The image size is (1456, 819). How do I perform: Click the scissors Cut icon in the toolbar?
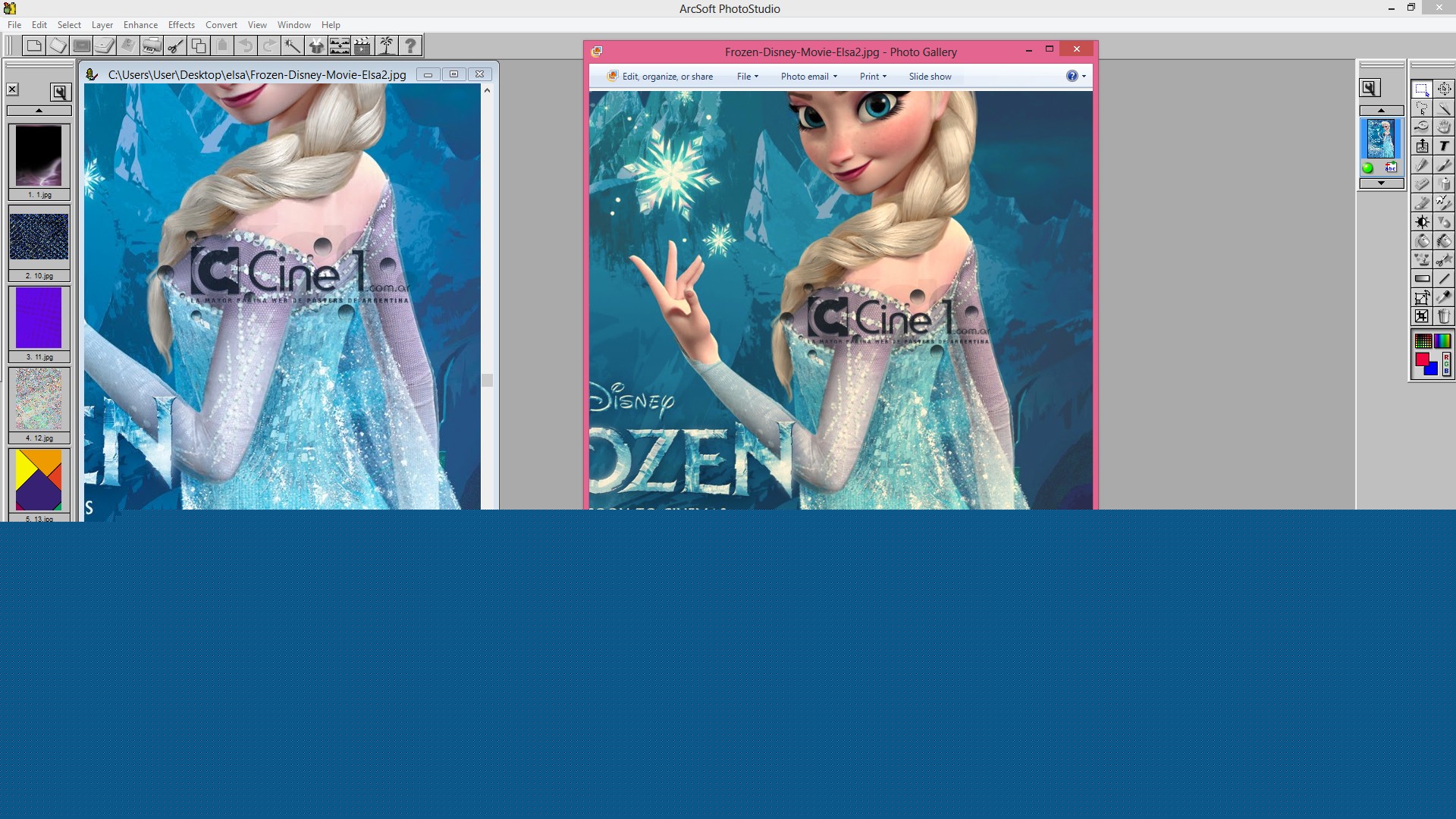tap(175, 45)
